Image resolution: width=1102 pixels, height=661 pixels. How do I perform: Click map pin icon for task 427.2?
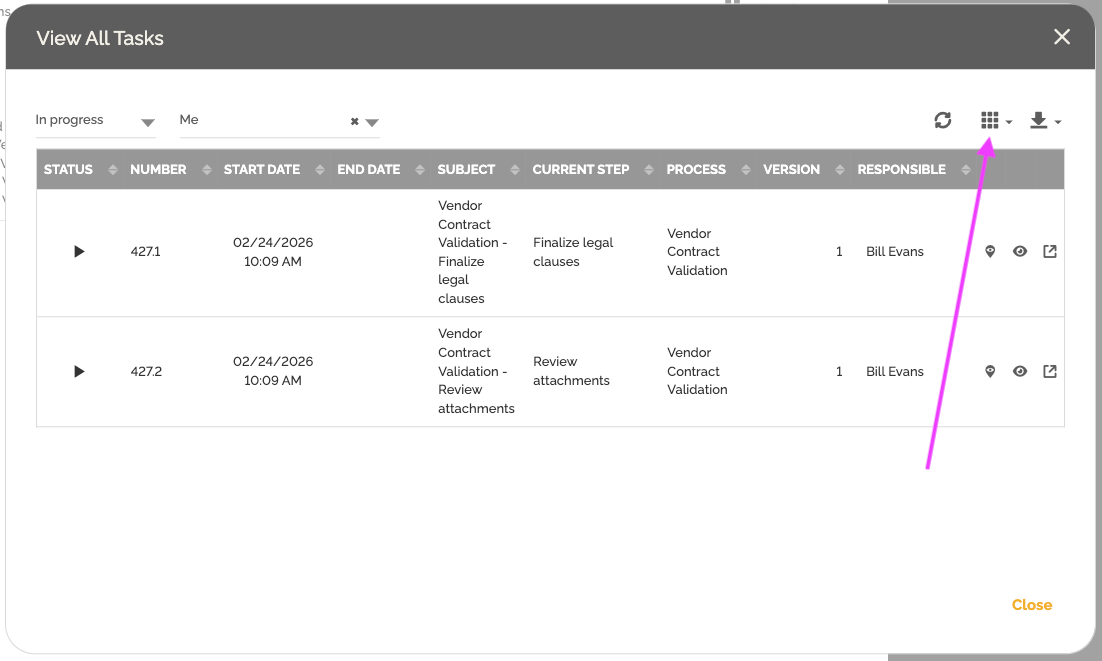coord(990,371)
